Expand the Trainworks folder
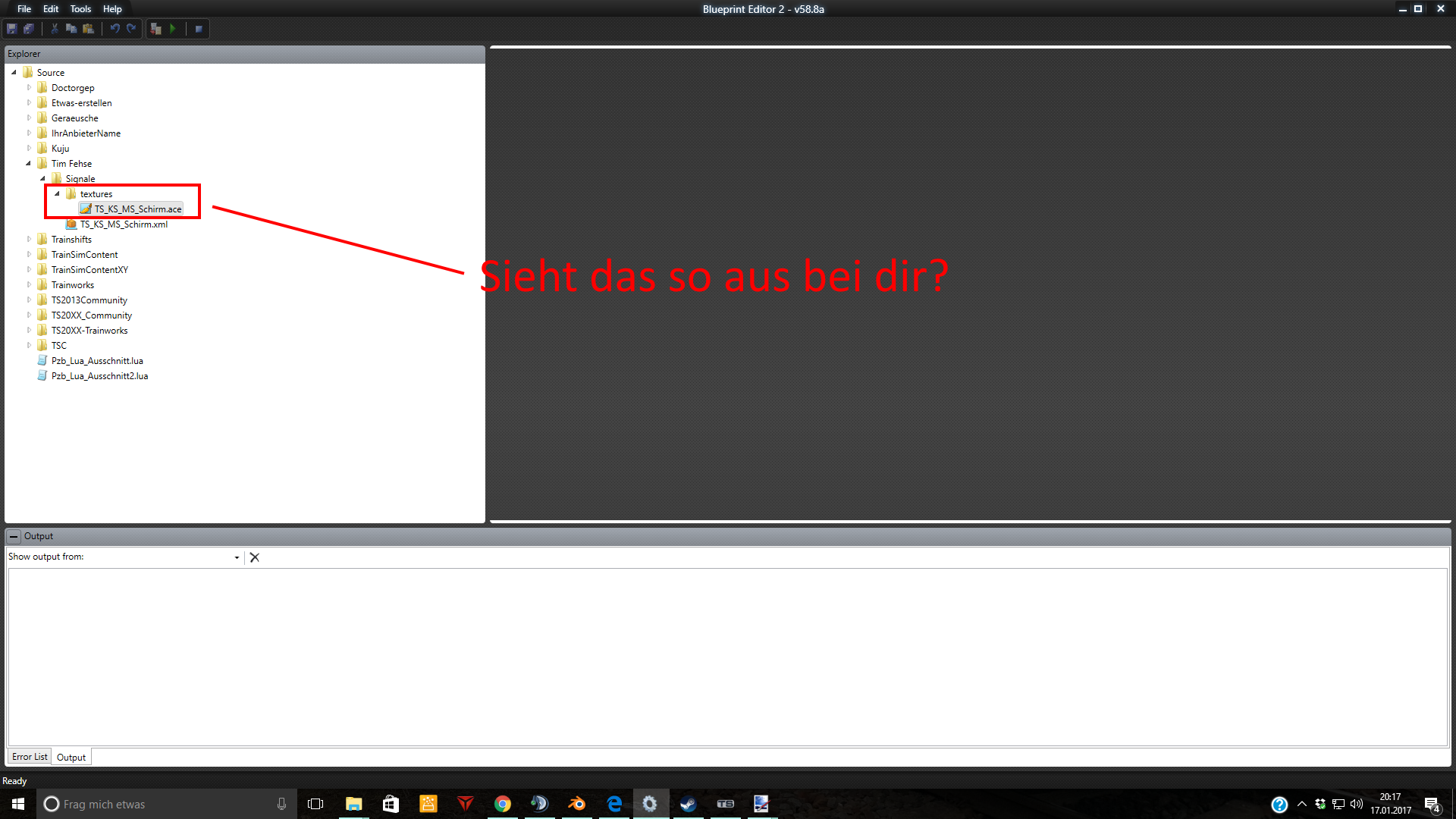This screenshot has width=1456, height=819. coord(30,285)
